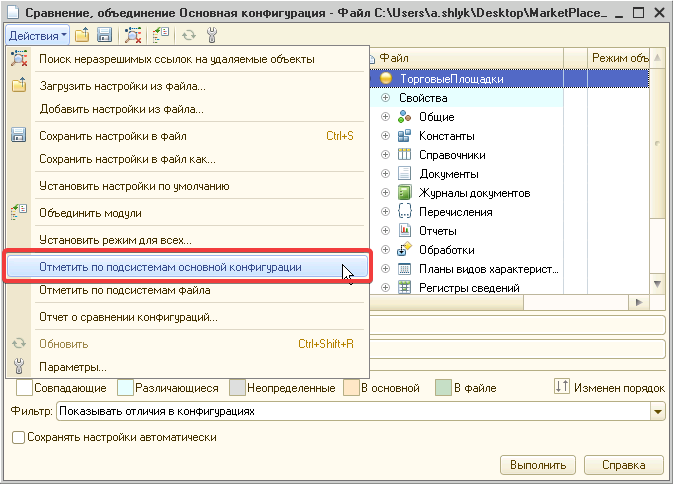Click the Журналы документов green icon
Viewport: 673px width, 484px height.
click(x=405, y=193)
